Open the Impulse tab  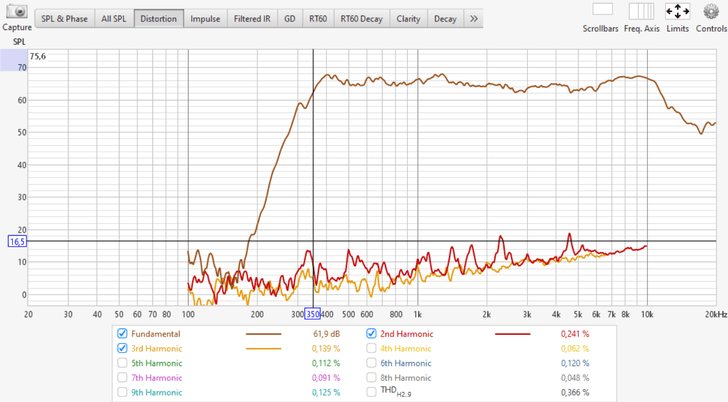[205, 19]
